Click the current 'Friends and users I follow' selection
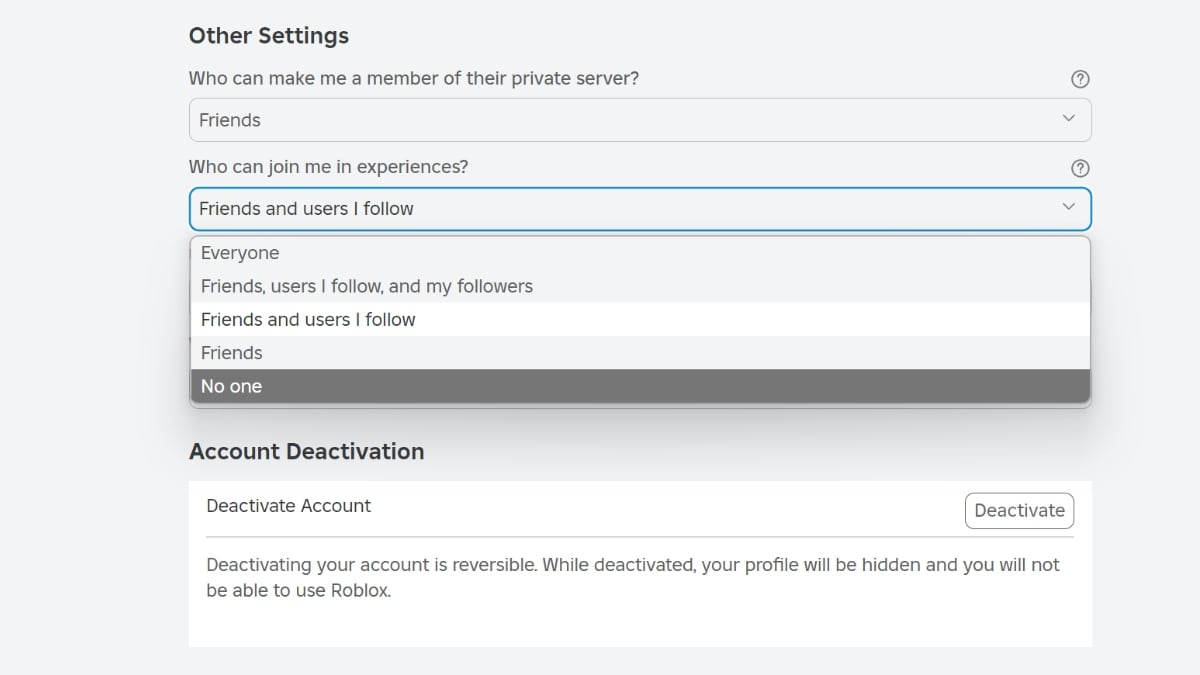 point(306,208)
